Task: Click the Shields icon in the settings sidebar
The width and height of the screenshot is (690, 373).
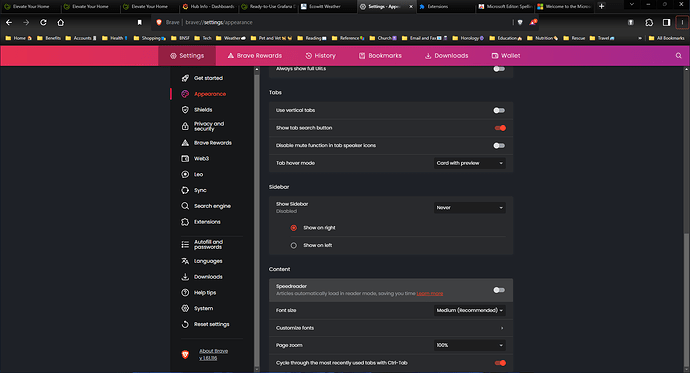Action: (185, 110)
